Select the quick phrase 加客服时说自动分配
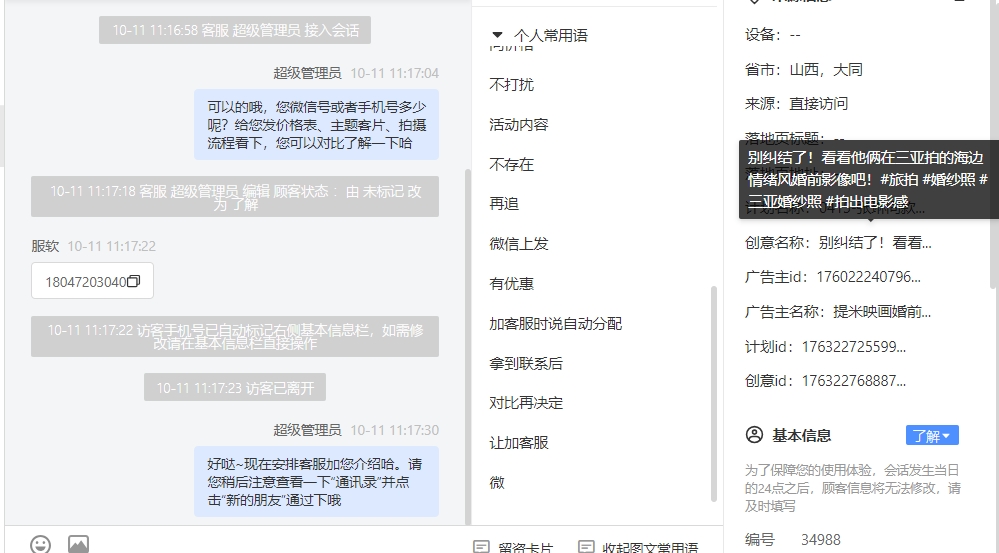 (x=556, y=324)
